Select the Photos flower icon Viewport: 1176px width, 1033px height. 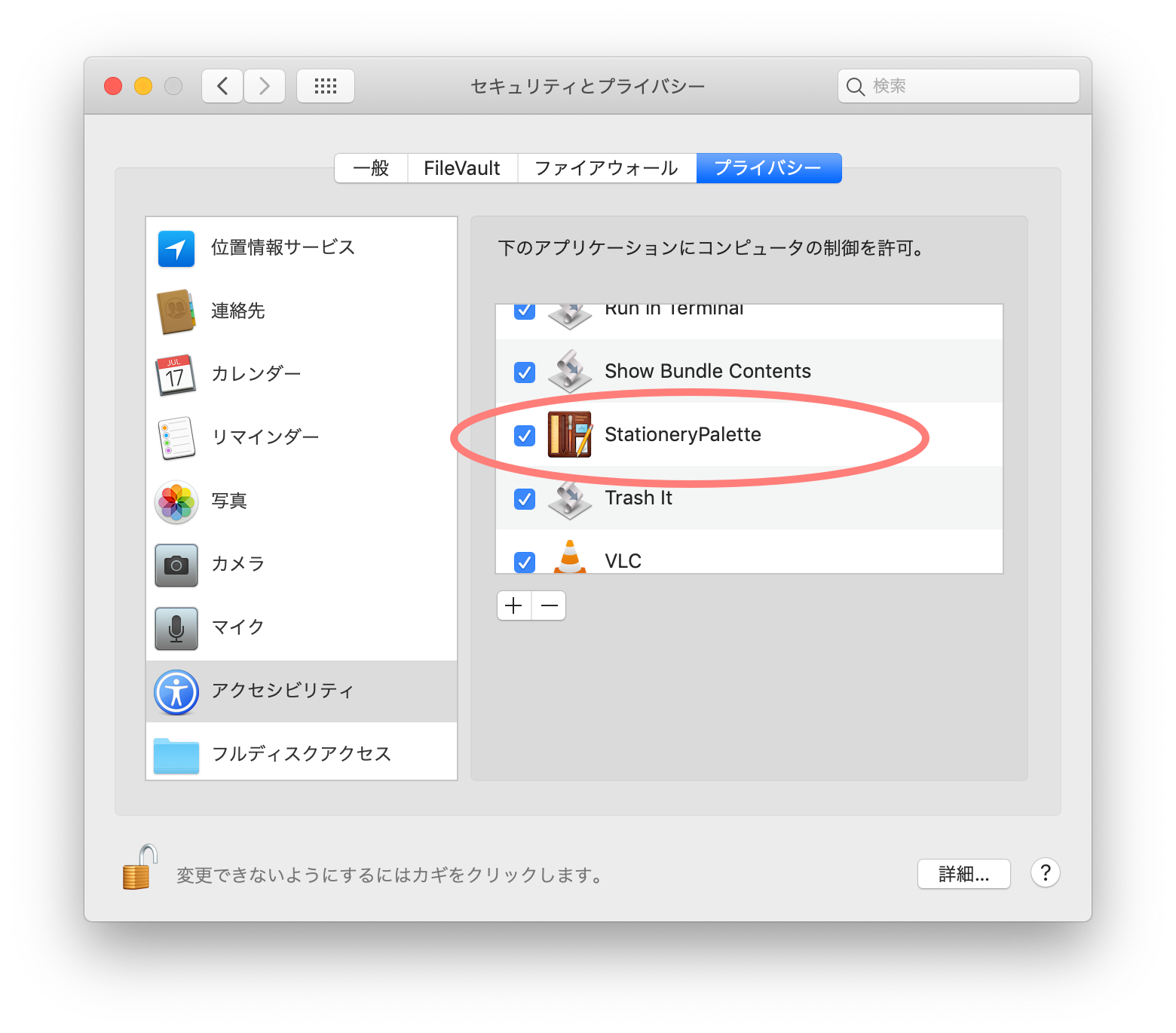pyautogui.click(x=176, y=502)
